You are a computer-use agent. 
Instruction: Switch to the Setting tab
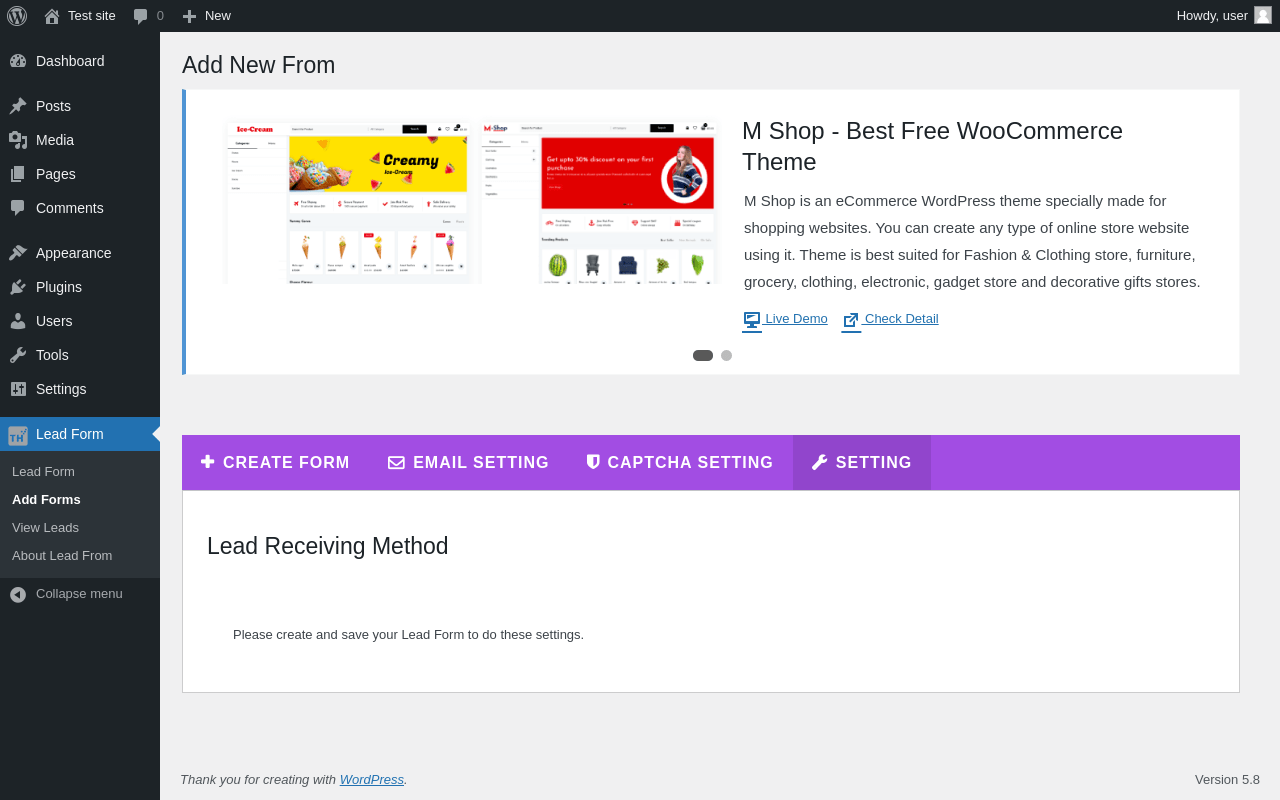(x=862, y=463)
